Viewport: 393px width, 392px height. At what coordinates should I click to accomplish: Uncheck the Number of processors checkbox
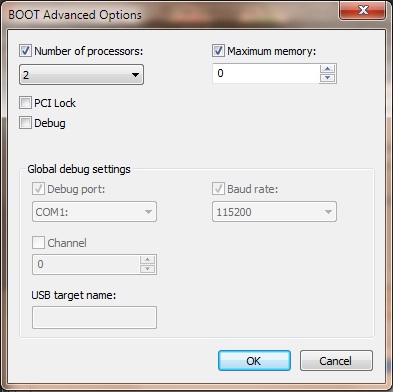25,51
